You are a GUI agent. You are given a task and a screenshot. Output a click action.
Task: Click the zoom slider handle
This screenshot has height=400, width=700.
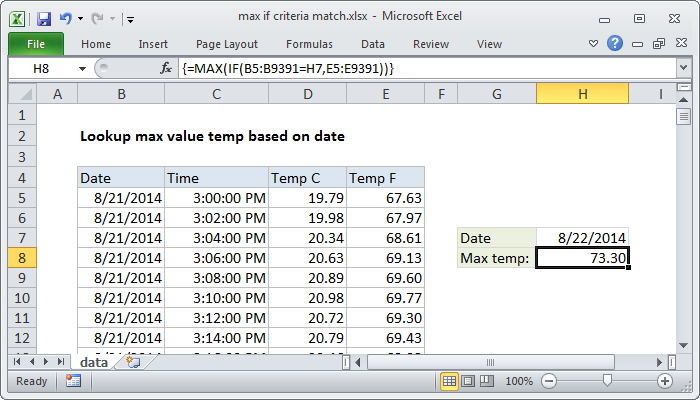click(x=607, y=381)
